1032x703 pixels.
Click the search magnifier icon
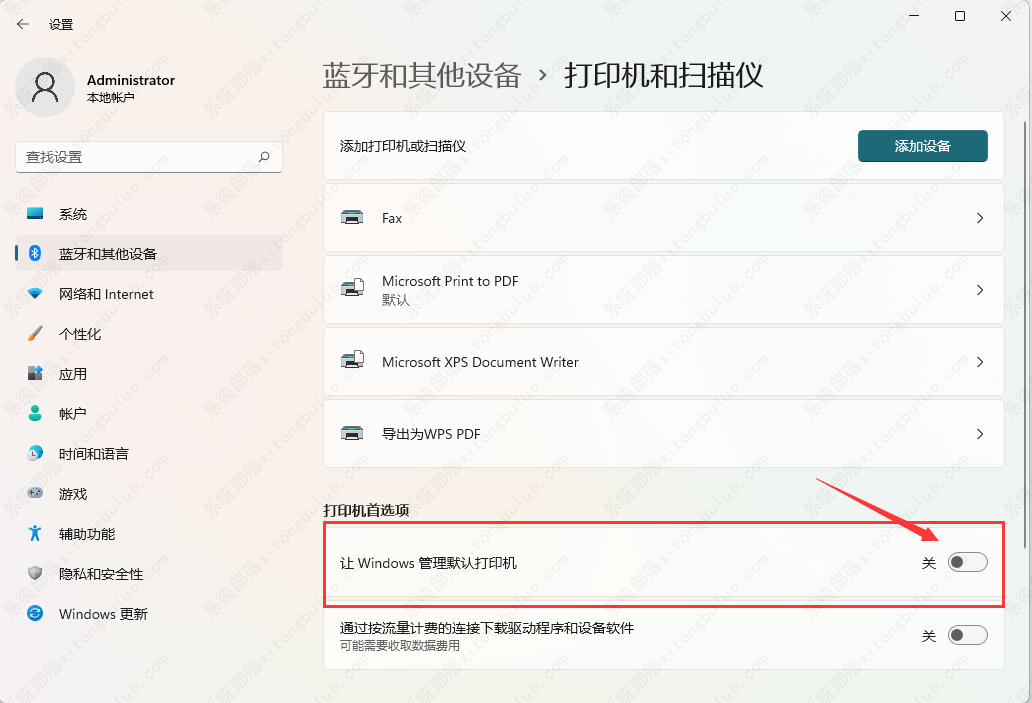point(264,157)
